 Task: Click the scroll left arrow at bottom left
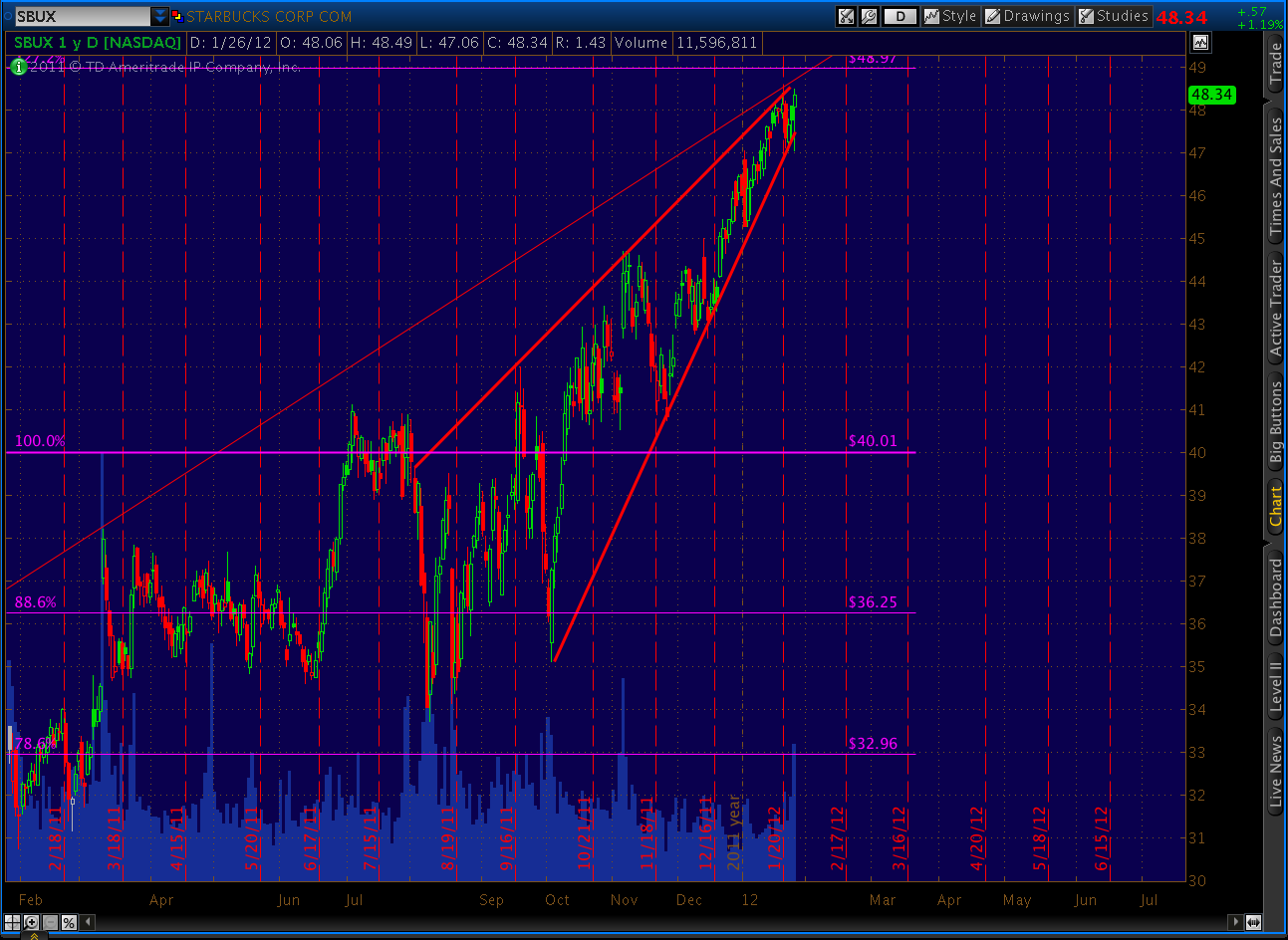pyautogui.click(x=87, y=923)
